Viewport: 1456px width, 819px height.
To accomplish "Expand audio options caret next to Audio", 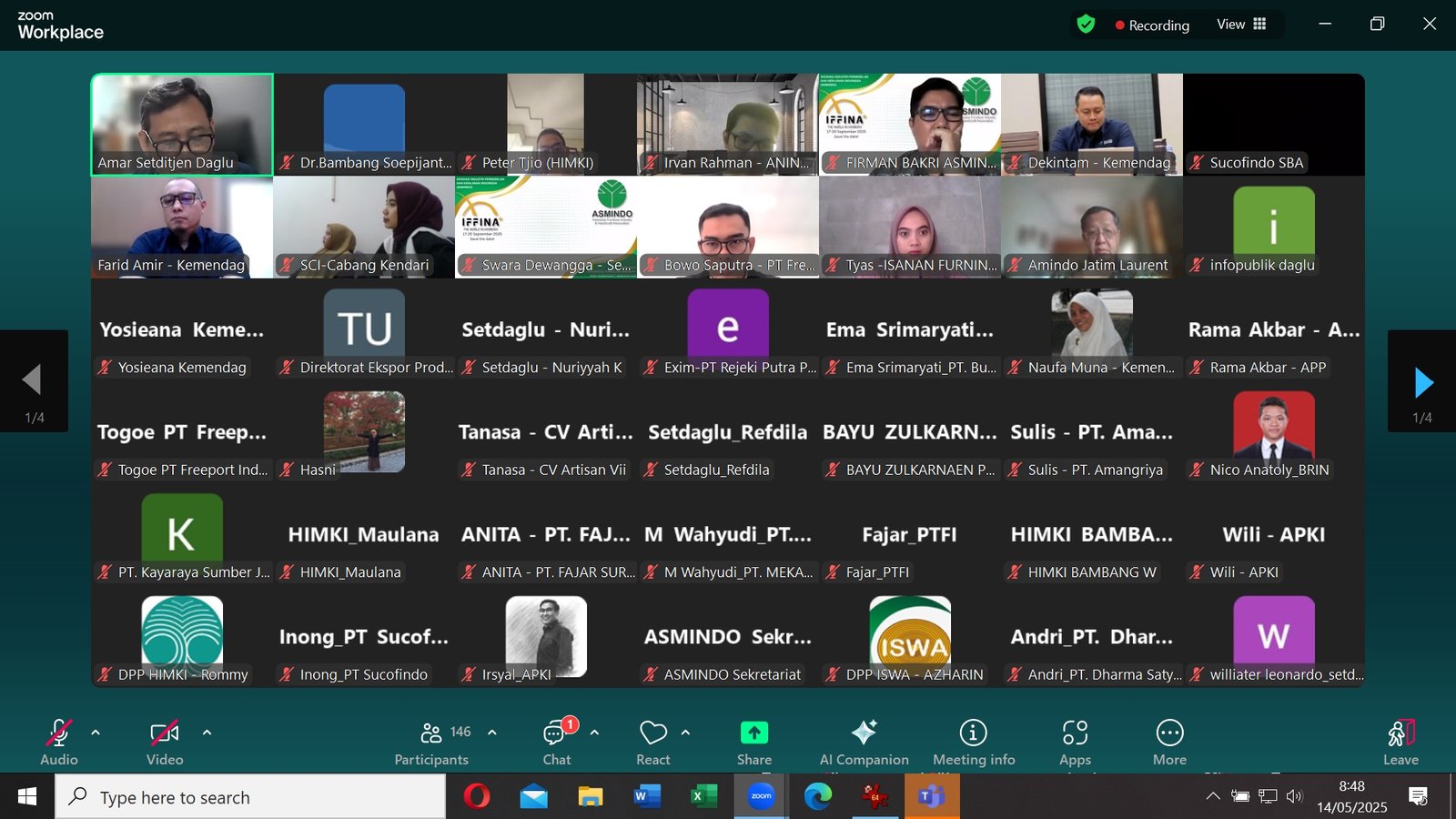I will click(96, 733).
